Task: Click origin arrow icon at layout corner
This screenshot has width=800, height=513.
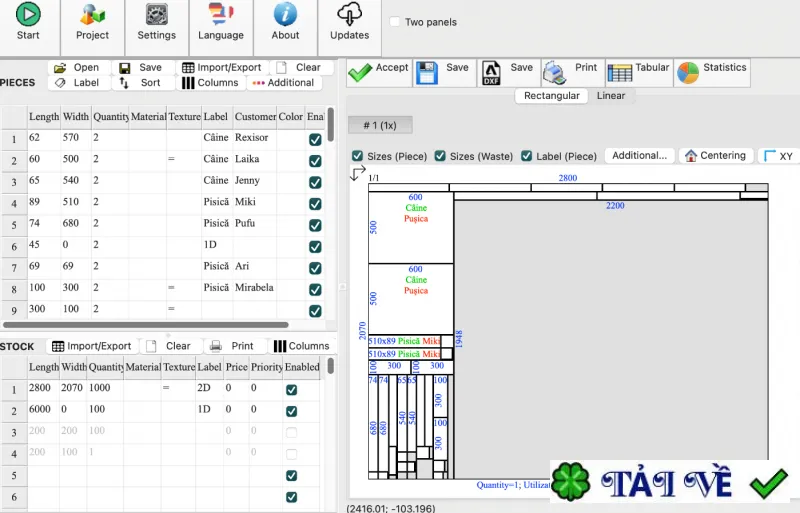Action: [x=358, y=173]
